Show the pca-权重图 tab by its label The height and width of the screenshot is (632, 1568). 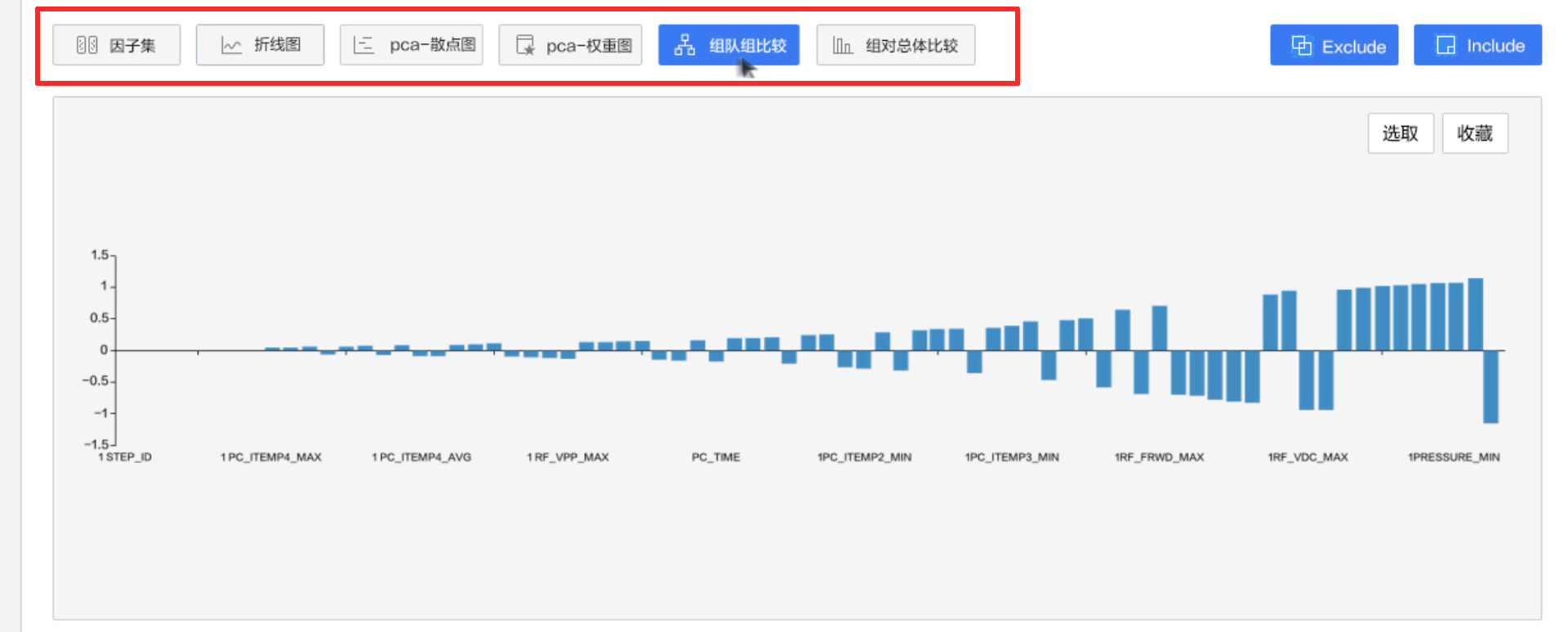click(x=589, y=46)
